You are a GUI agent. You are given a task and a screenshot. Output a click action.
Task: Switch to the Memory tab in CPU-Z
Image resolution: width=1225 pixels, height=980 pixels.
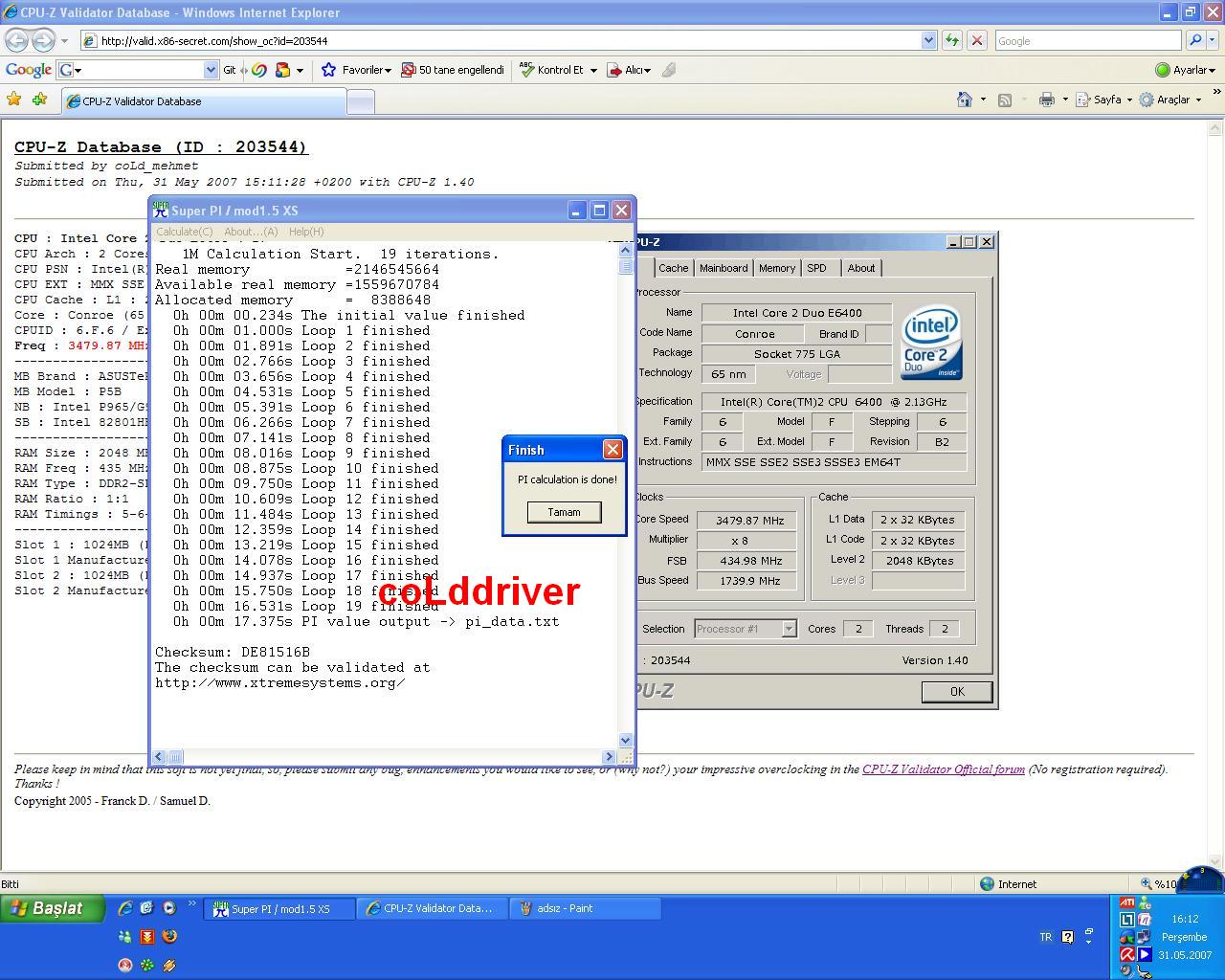coord(777,268)
